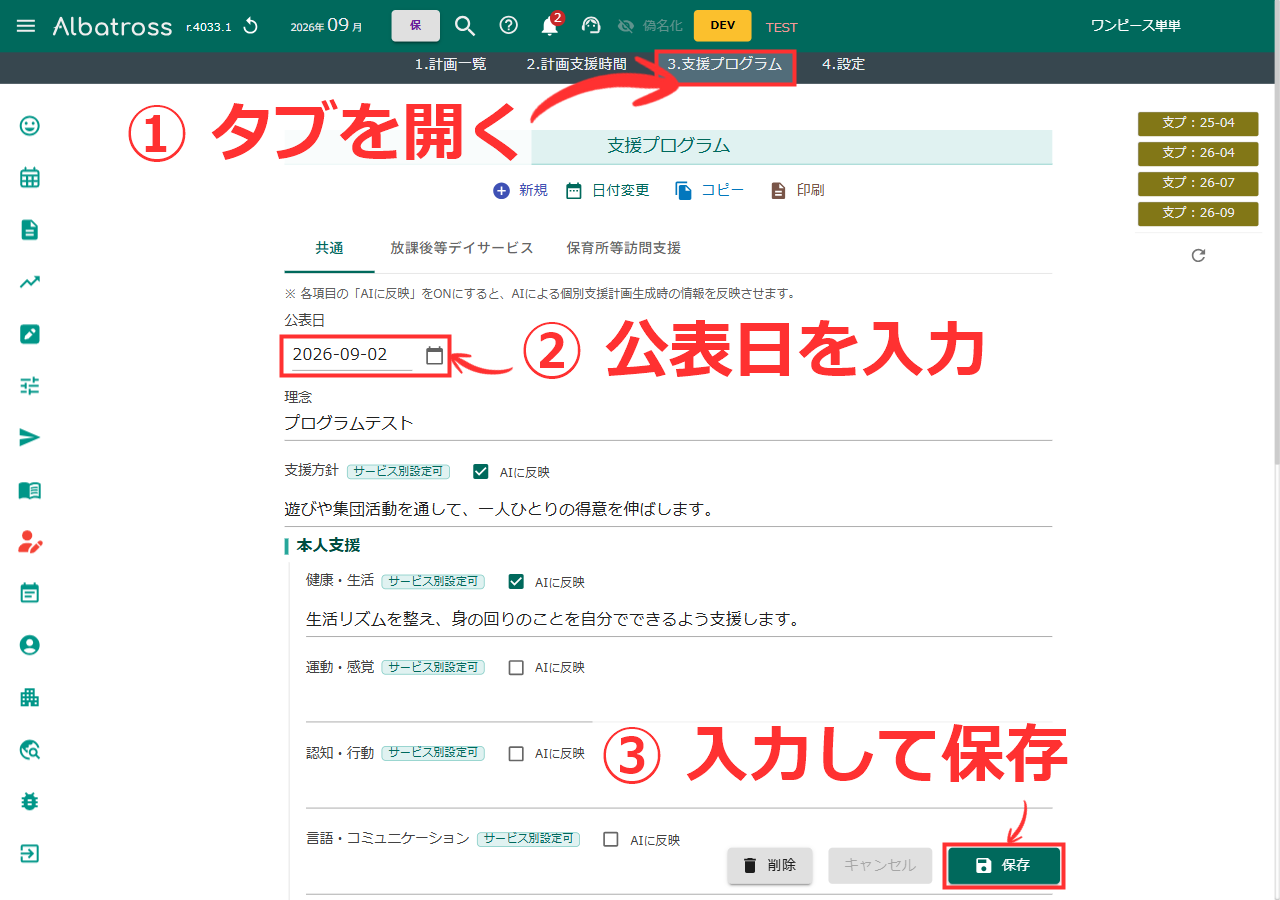Click the 日付変更 button
Viewport: 1280px width, 900px height.
click(x=607, y=190)
